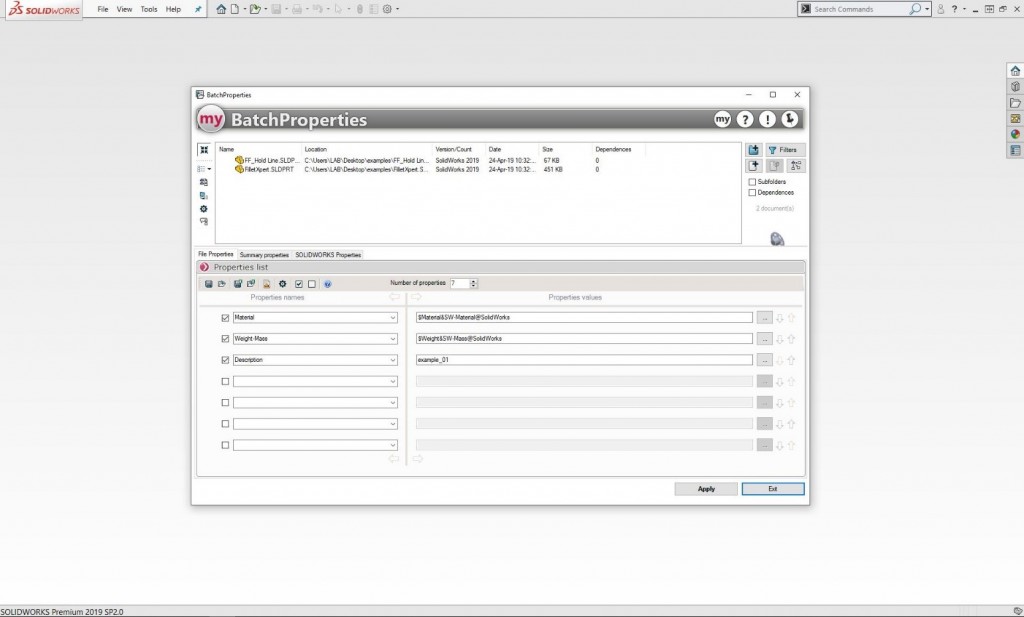Open the sixth empty property name dropdown
The height and width of the screenshot is (617, 1024).
point(392,424)
